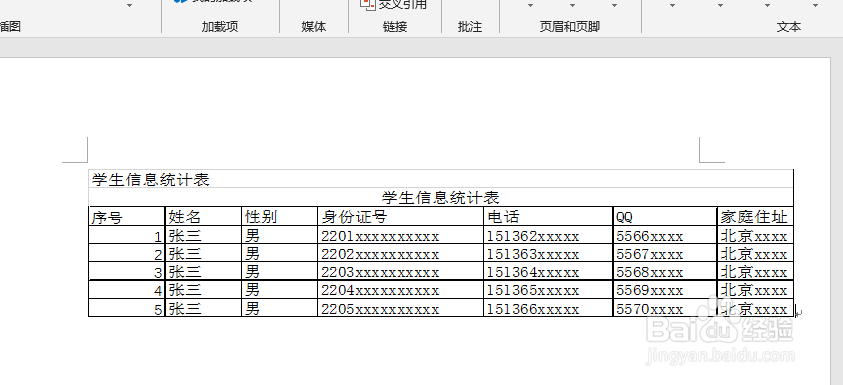Click the serial number cell 2
The height and width of the screenshot is (385, 843).
(x=126, y=253)
